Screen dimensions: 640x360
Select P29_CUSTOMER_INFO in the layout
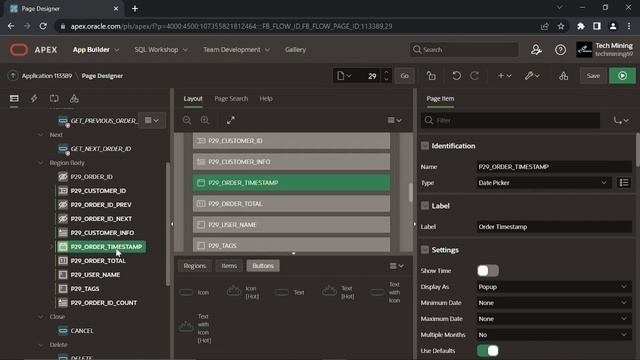[x=291, y=162]
